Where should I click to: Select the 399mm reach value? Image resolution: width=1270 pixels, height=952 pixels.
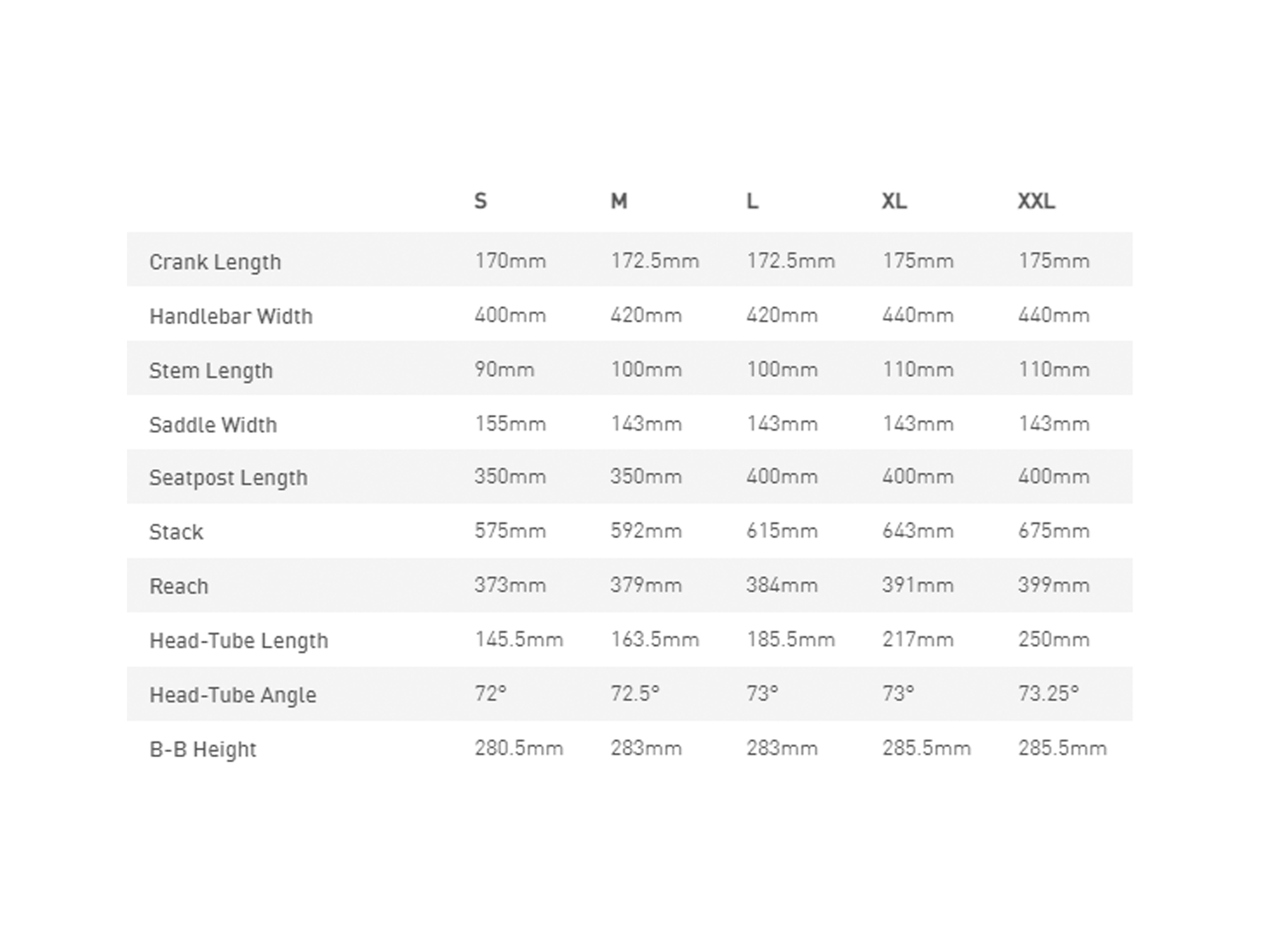tap(1053, 585)
